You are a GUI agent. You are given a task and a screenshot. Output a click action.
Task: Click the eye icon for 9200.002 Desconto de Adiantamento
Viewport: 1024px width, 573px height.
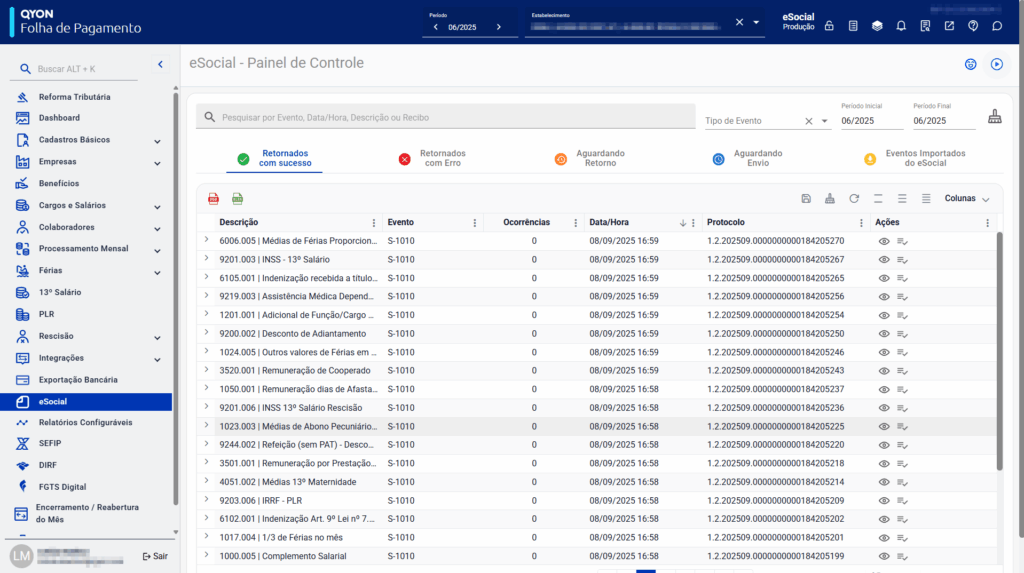tap(883, 334)
